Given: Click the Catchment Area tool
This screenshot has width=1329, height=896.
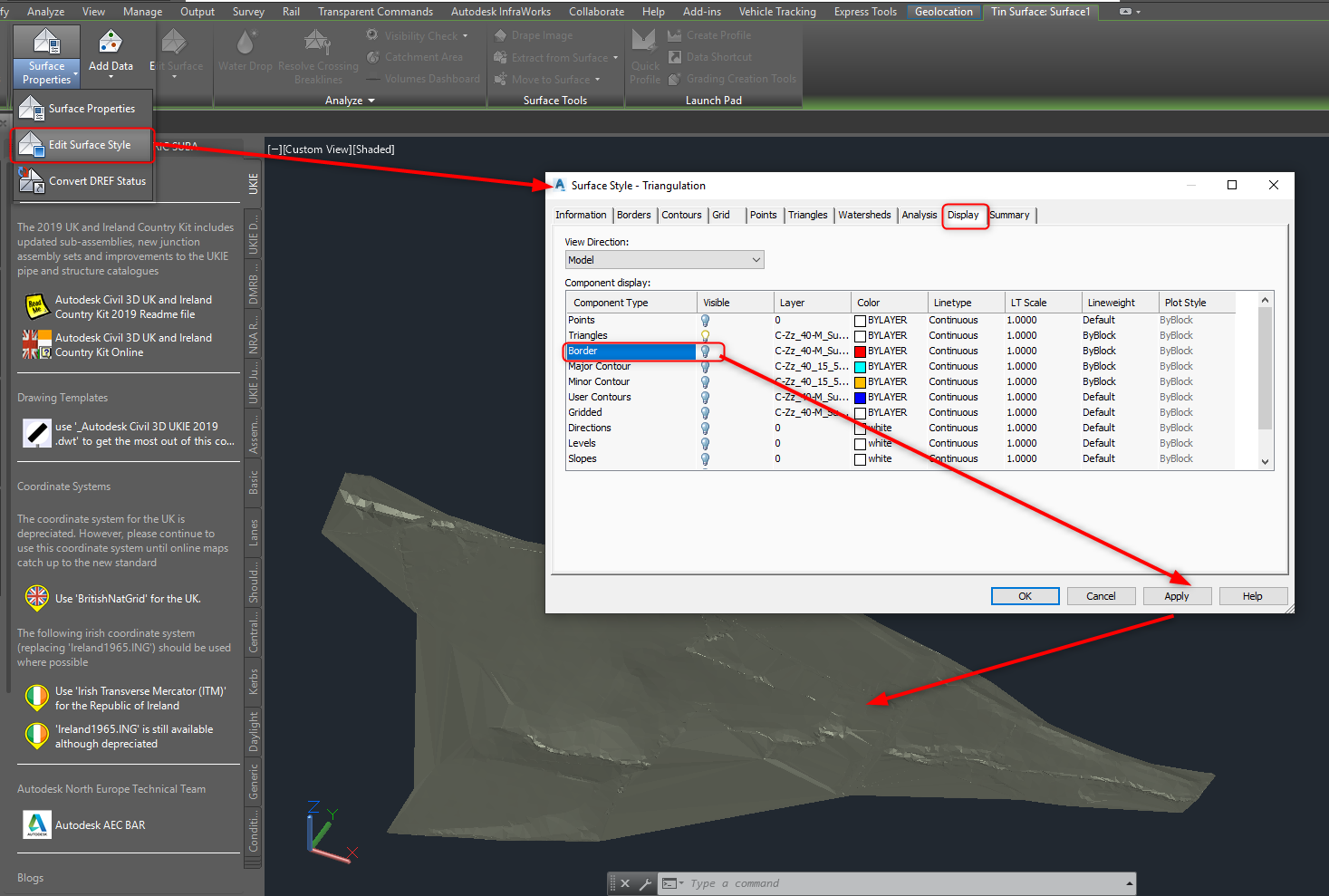Looking at the screenshot, I should point(415,57).
